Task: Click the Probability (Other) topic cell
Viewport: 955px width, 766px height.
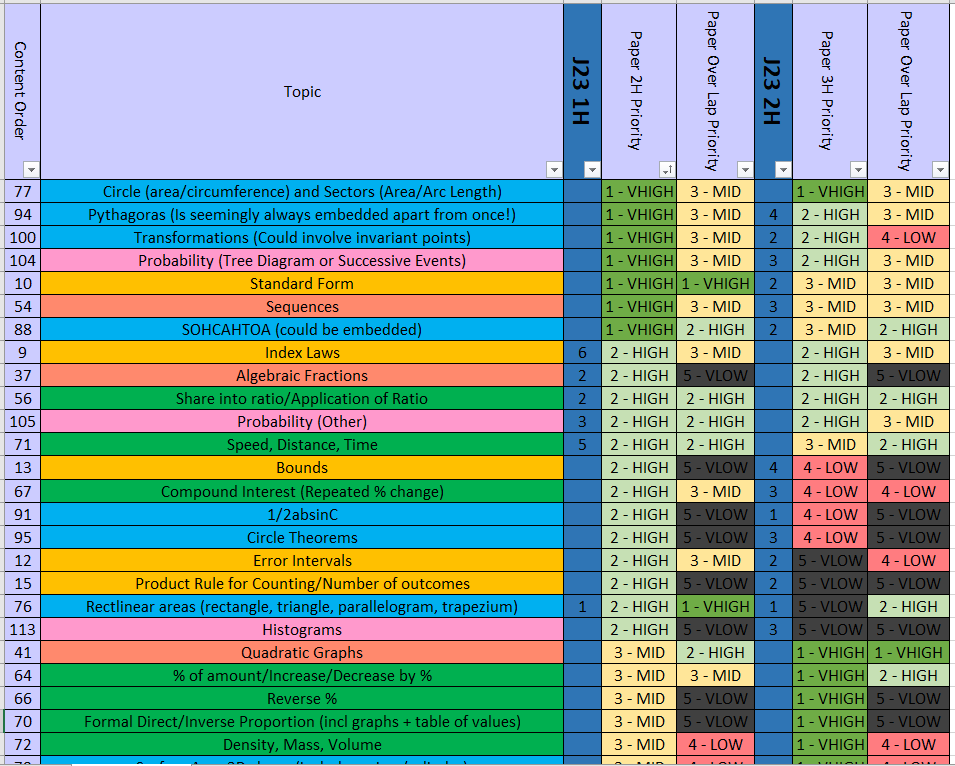Action: tap(302, 421)
